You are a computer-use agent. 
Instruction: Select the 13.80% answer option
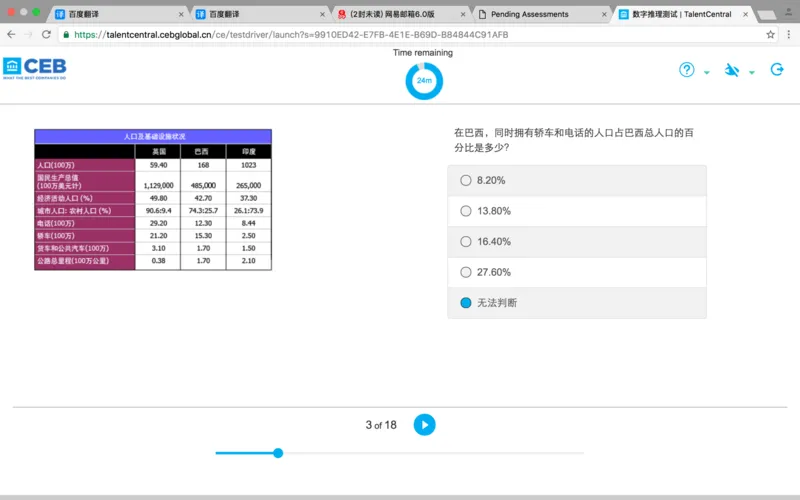pyautogui.click(x=577, y=211)
